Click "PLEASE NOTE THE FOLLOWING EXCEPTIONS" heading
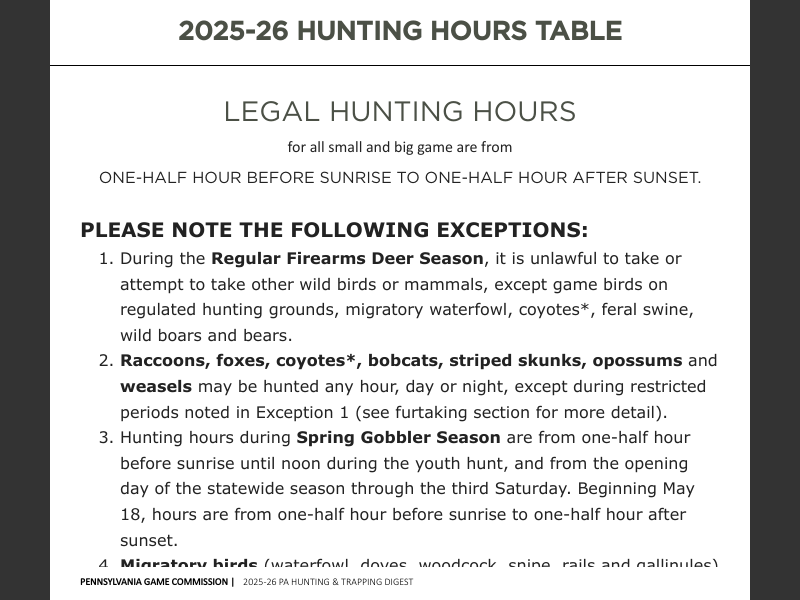The height and width of the screenshot is (600, 800). (x=334, y=230)
